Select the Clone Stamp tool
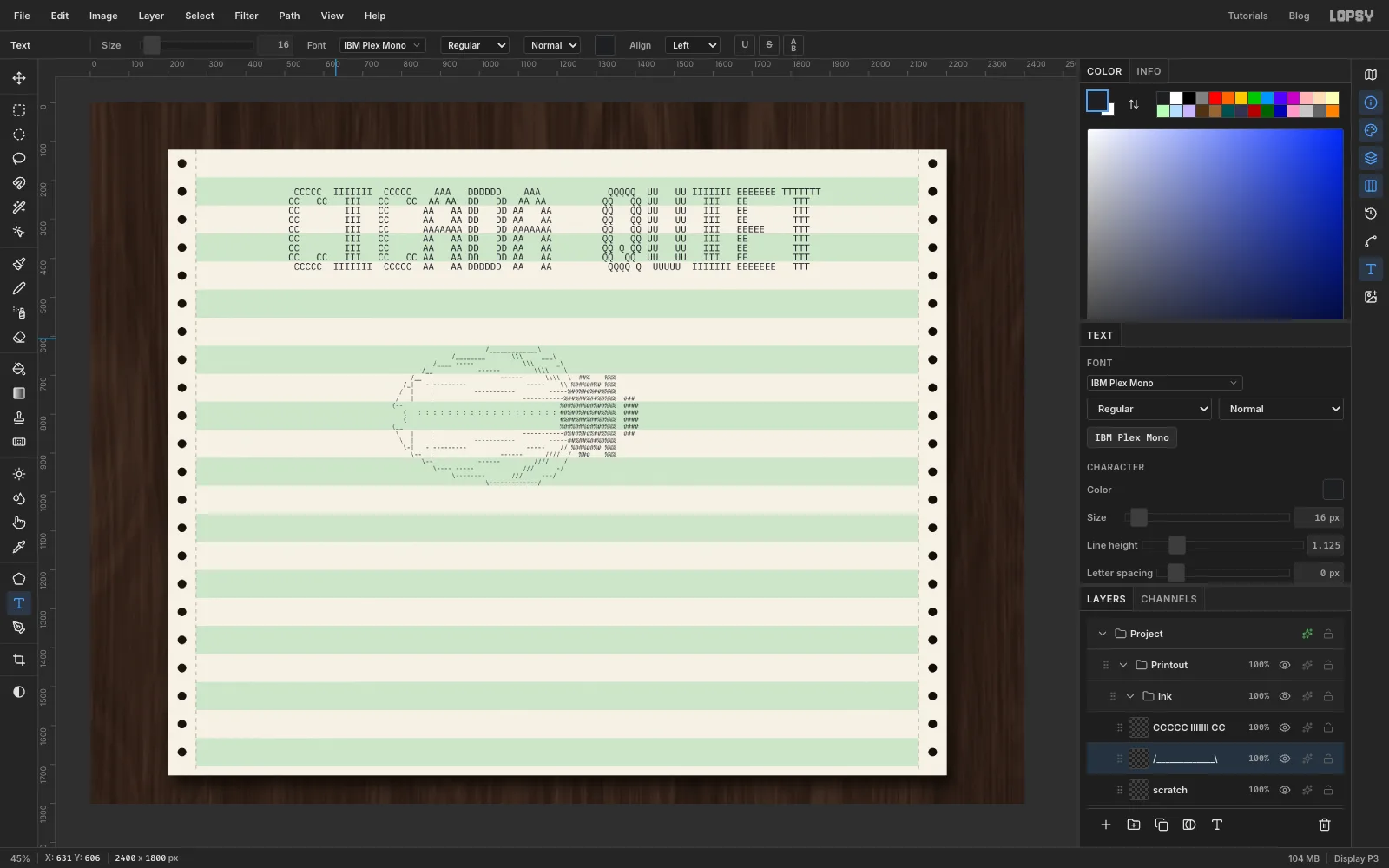Screen dimensions: 1389x868 [x=19, y=418]
